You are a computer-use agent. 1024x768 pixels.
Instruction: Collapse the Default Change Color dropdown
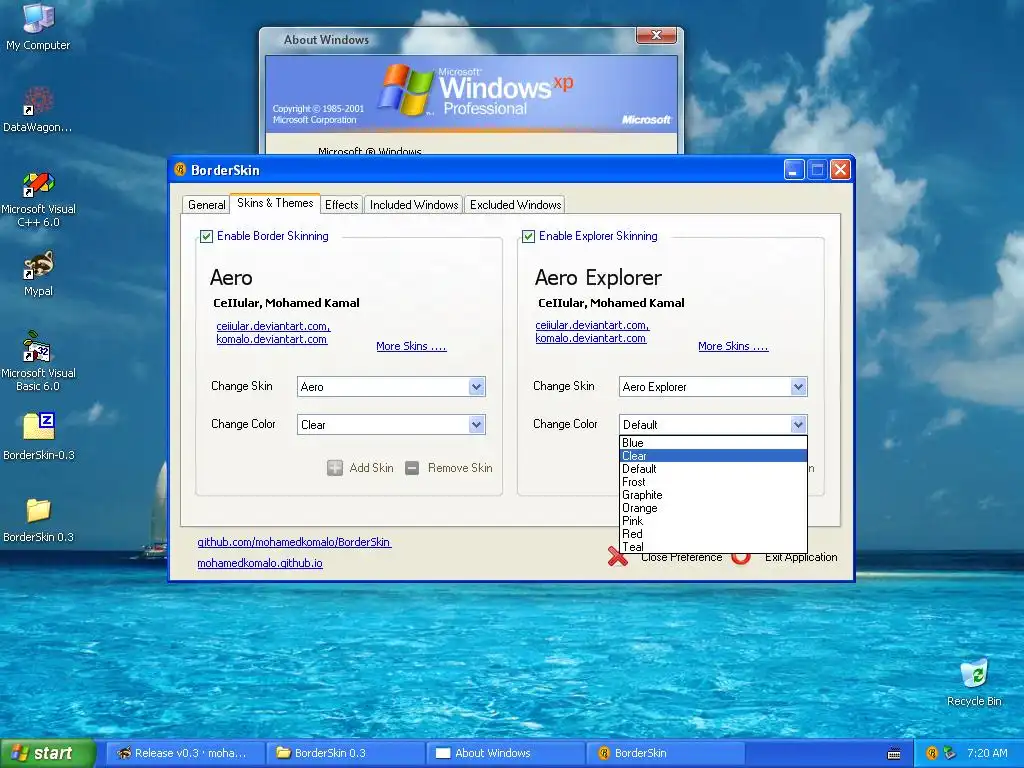(798, 424)
